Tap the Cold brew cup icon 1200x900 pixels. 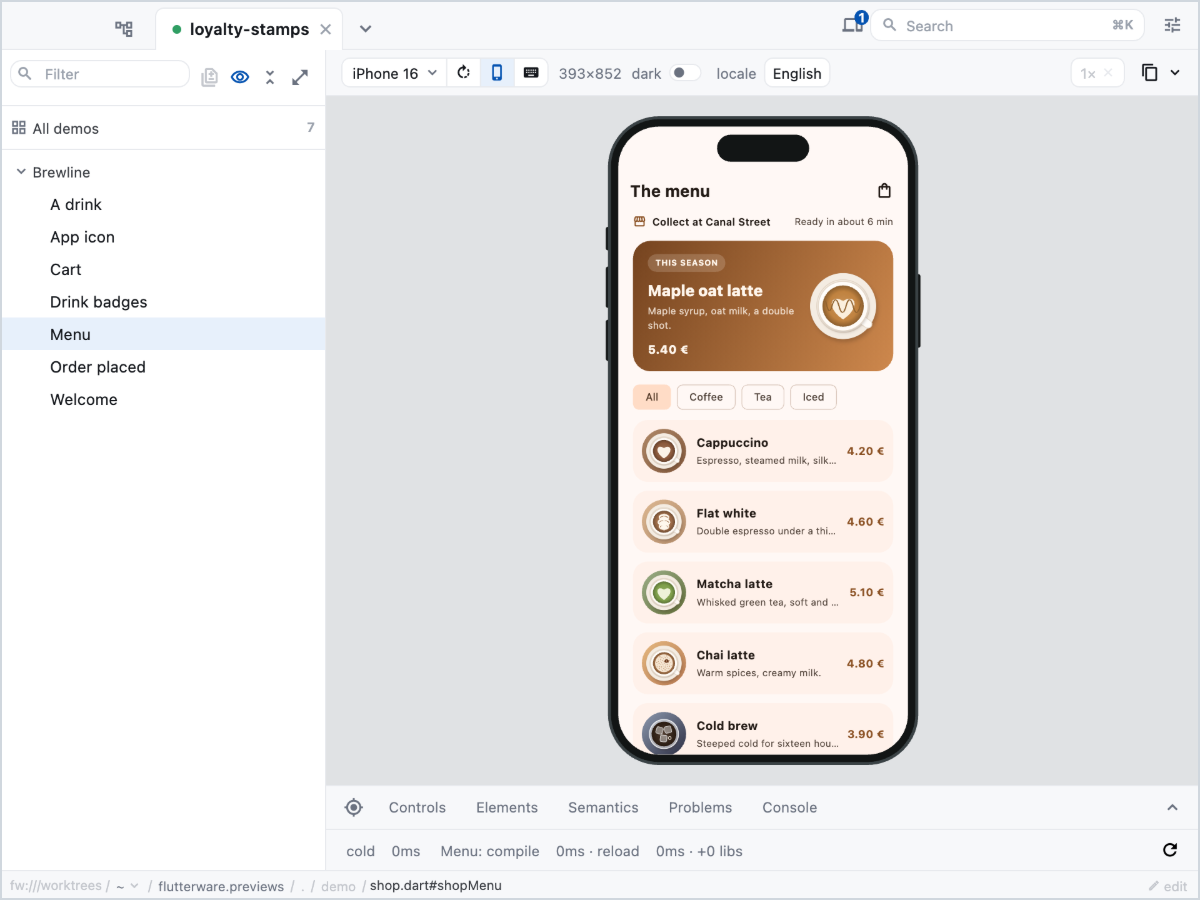(663, 734)
